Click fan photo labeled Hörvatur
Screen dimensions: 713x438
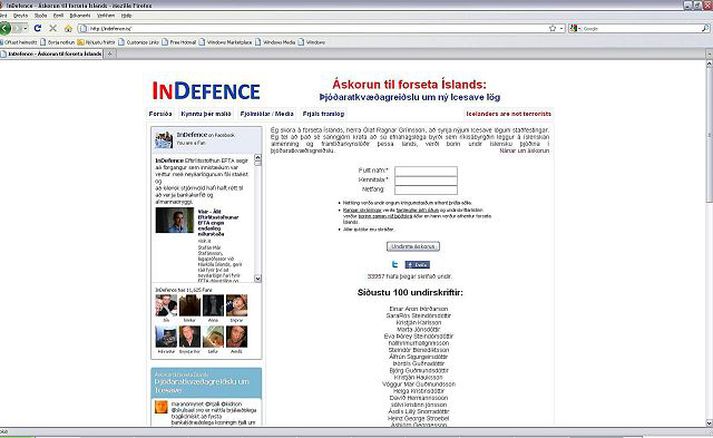pyautogui.click(x=166, y=337)
